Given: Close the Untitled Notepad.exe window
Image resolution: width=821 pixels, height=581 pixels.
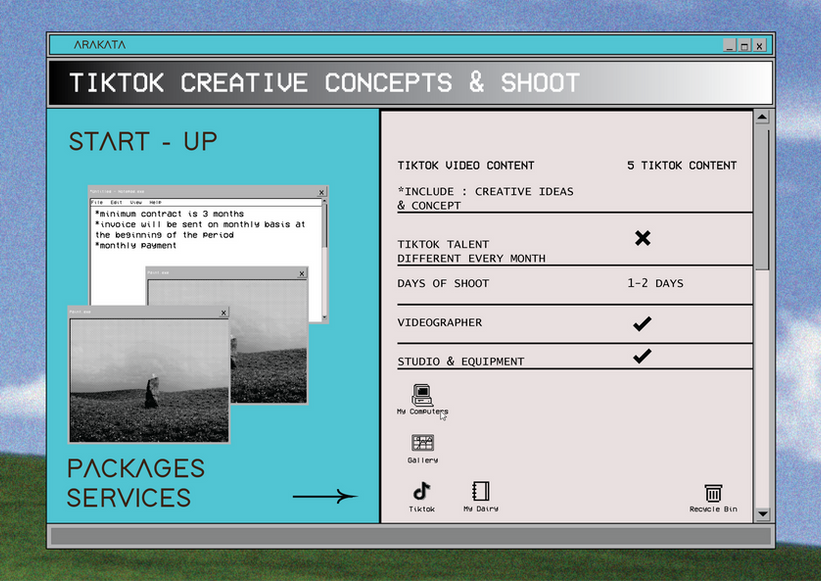Looking at the screenshot, I should 321,192.
